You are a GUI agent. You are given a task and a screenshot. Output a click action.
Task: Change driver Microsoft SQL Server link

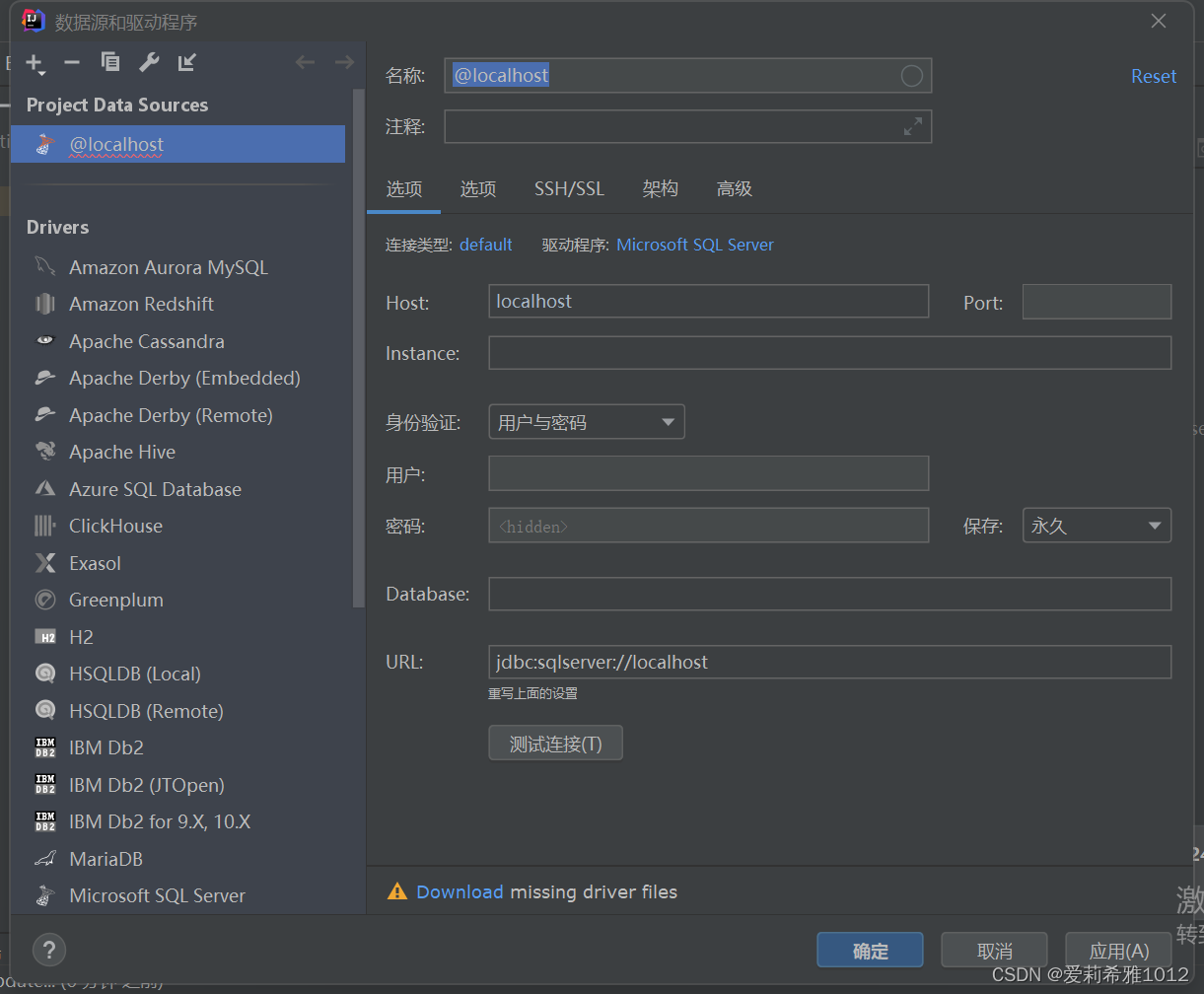[695, 245]
